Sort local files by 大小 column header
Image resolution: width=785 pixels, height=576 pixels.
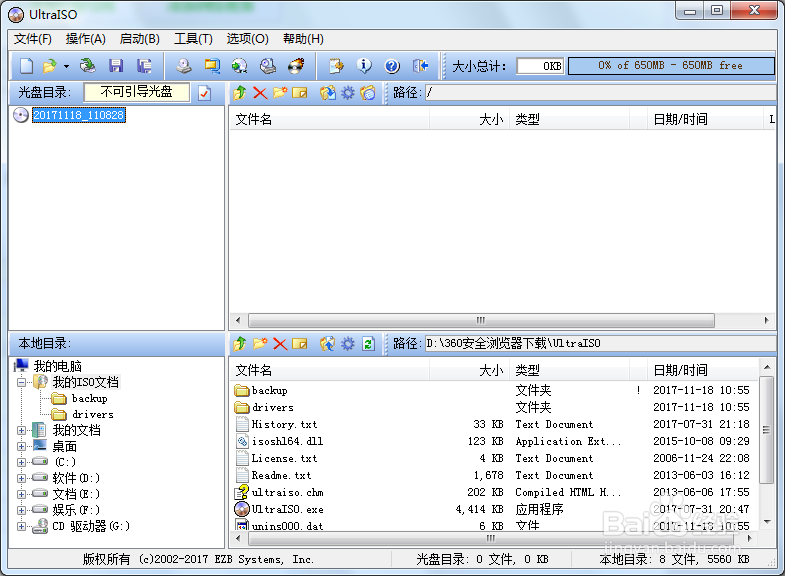[x=469, y=371]
